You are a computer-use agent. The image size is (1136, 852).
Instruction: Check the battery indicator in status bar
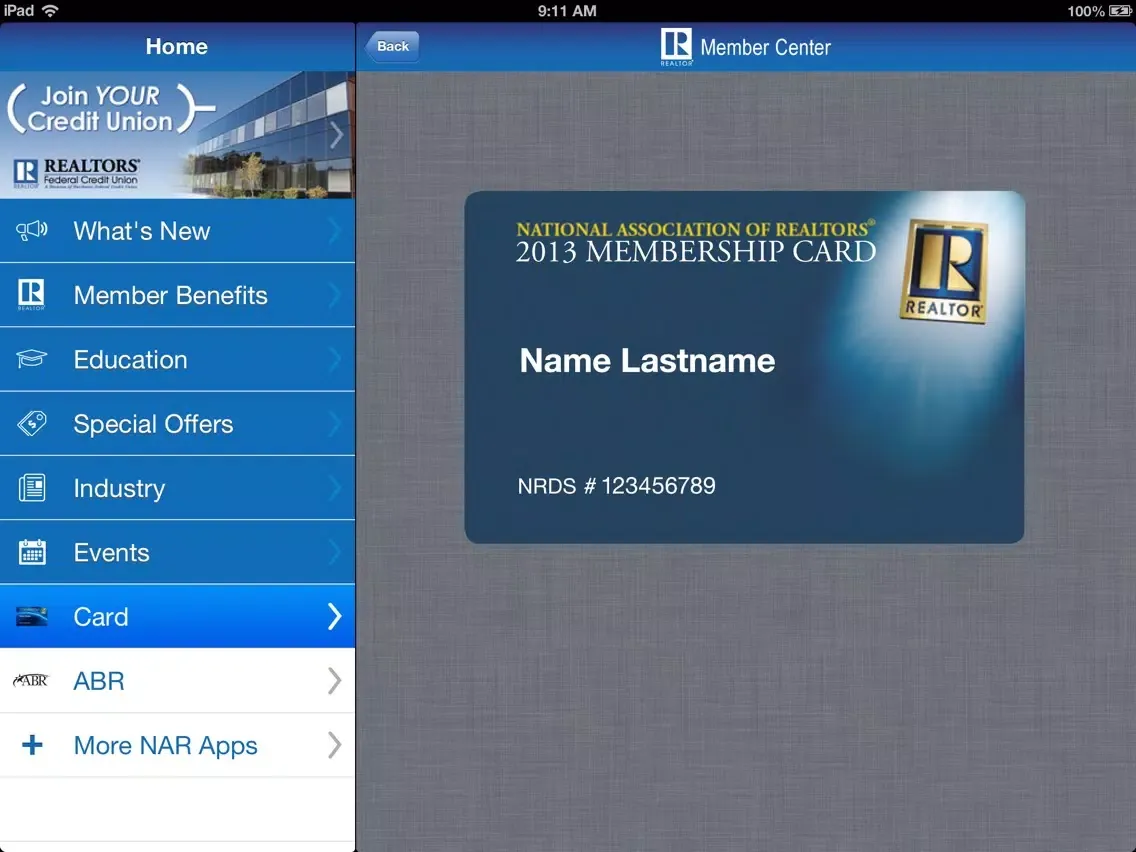pos(1120,11)
